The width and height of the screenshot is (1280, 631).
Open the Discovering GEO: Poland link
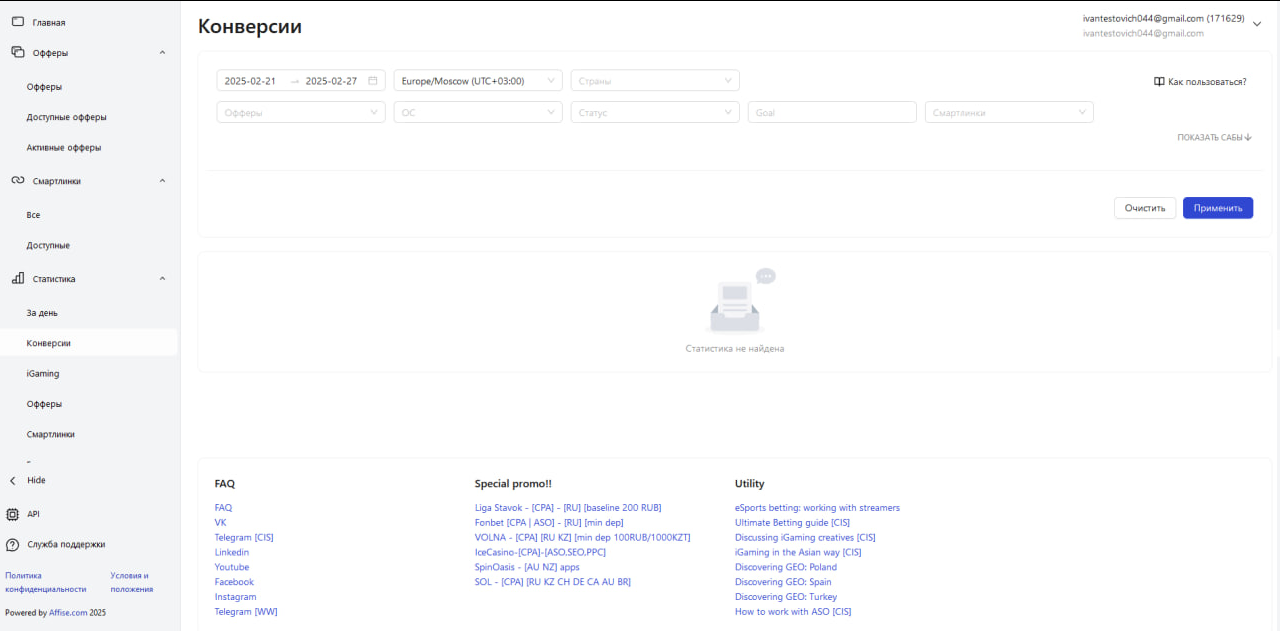tap(786, 567)
